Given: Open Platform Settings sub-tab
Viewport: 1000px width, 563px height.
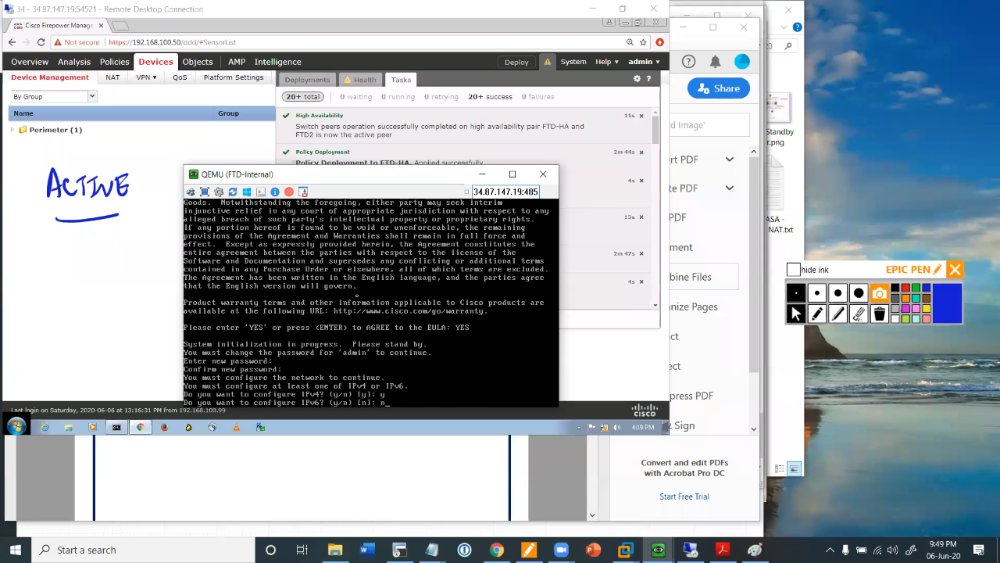Looking at the screenshot, I should tap(233, 77).
